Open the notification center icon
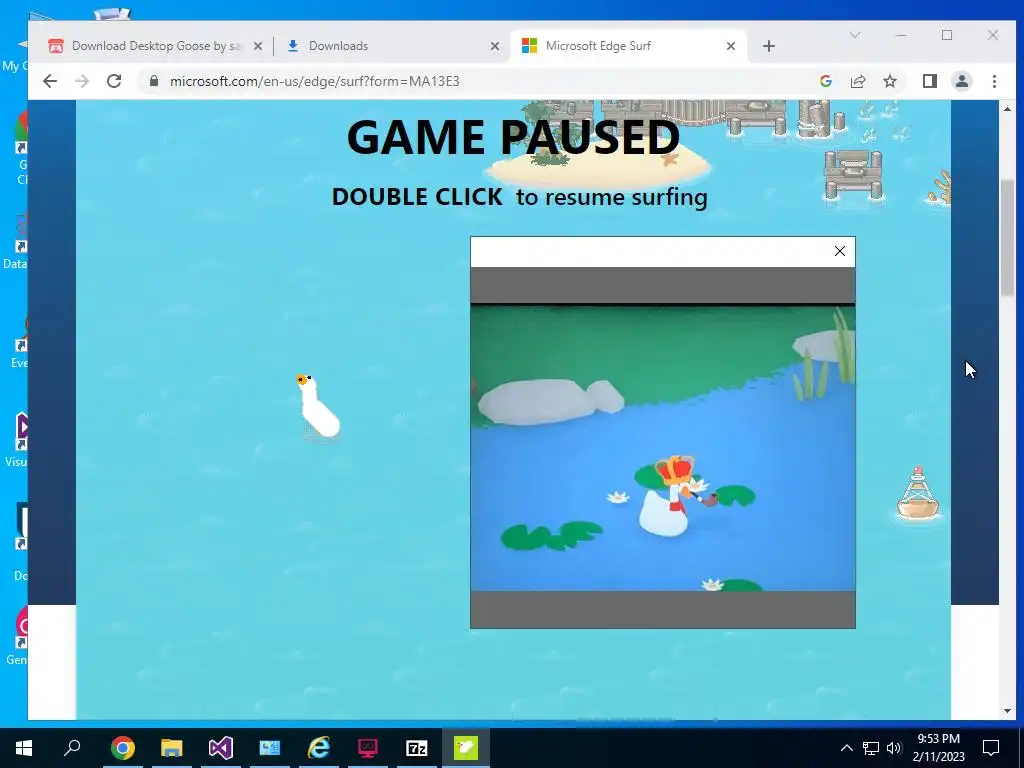Image resolution: width=1024 pixels, height=768 pixels. tap(991, 748)
